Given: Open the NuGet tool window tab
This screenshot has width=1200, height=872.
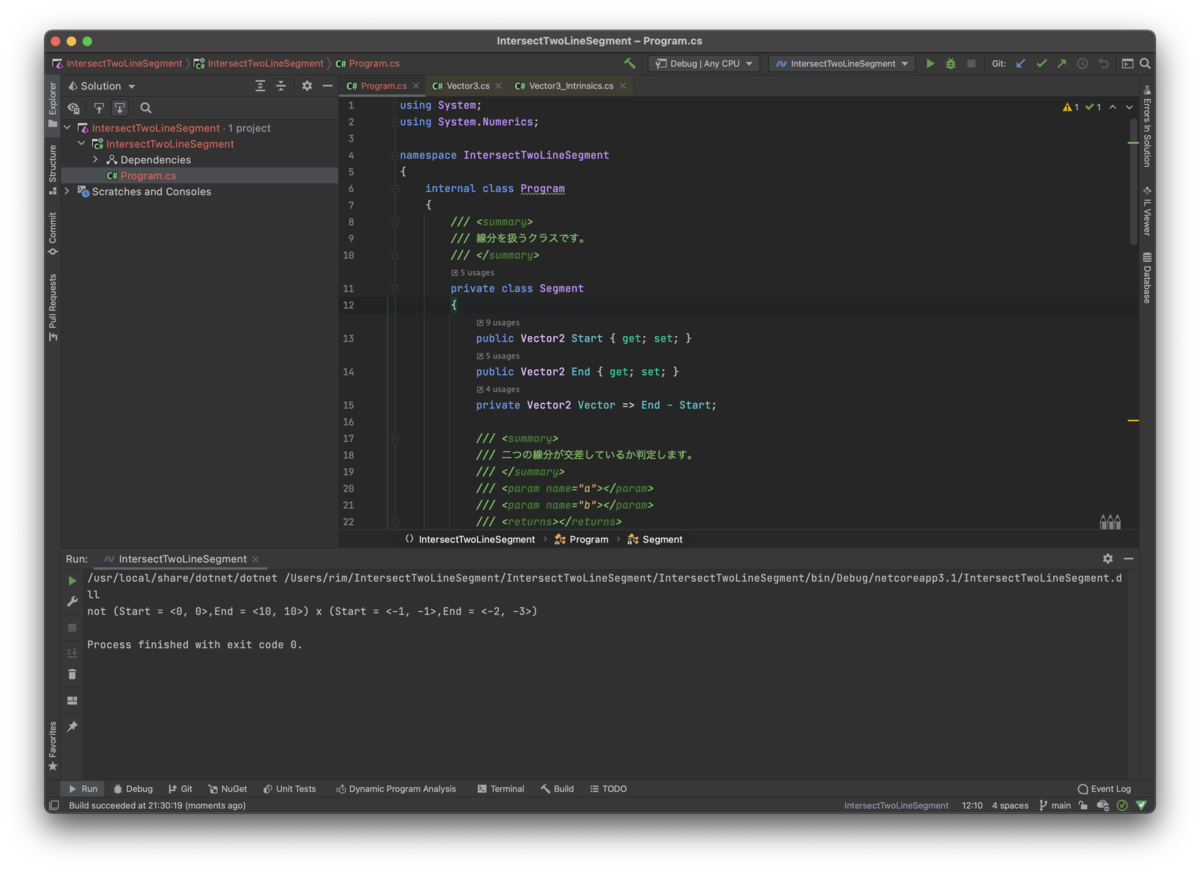Looking at the screenshot, I should pos(227,789).
